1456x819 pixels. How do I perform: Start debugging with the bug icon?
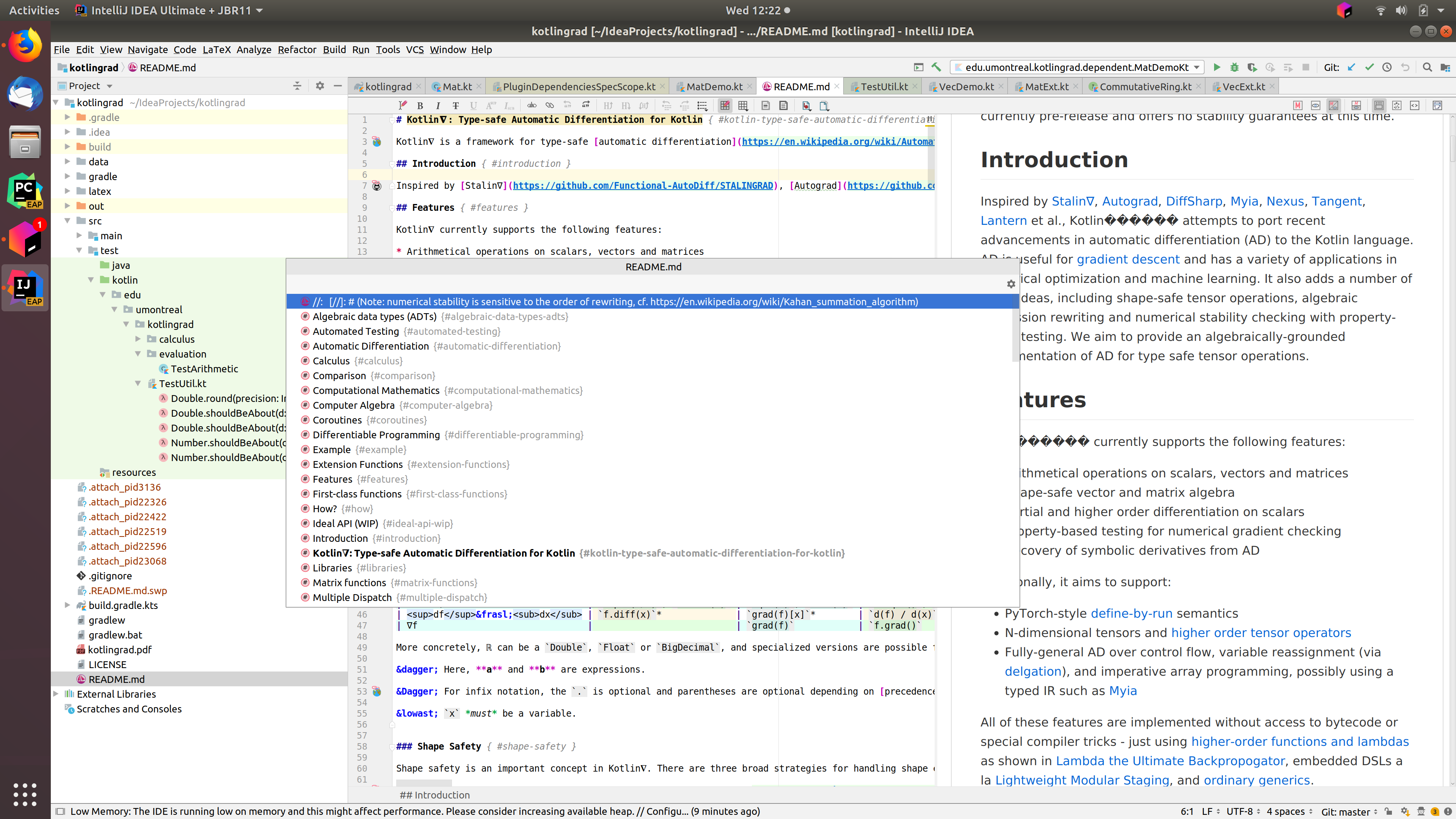coord(1235,67)
